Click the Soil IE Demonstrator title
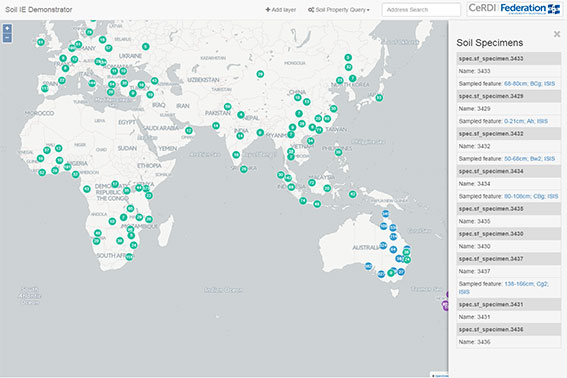The width and height of the screenshot is (567, 378). pos(39,10)
